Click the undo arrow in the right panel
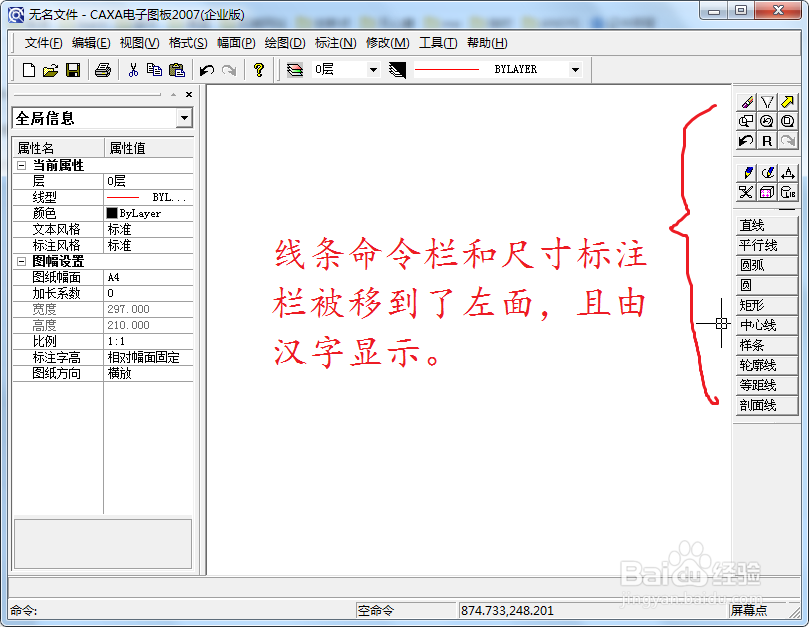 click(x=746, y=141)
